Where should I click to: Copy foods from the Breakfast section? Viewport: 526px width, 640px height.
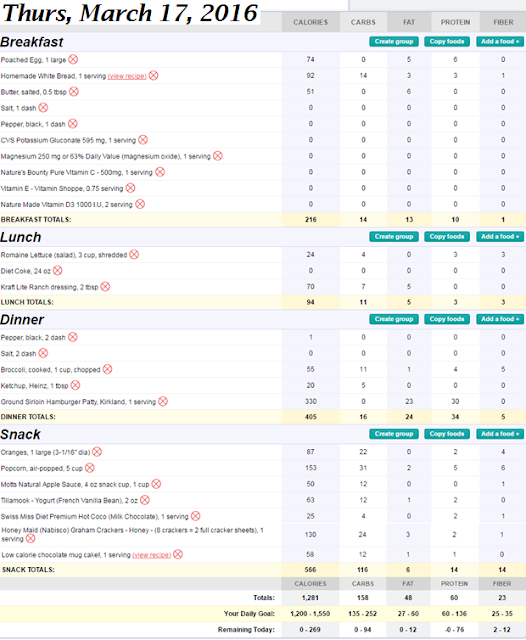point(447,42)
